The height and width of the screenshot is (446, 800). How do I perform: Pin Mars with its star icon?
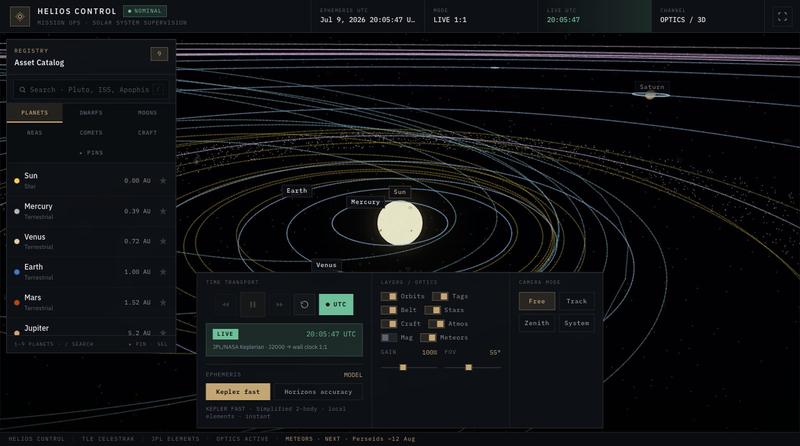(163, 302)
